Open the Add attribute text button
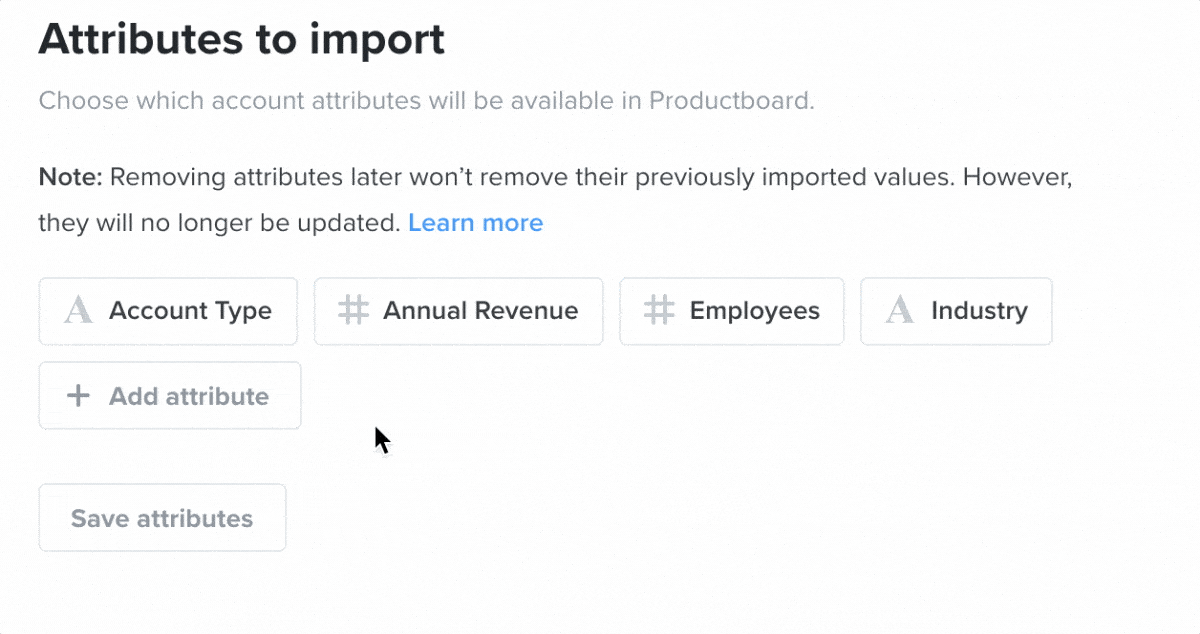This screenshot has height=634, width=1200. 189,396
